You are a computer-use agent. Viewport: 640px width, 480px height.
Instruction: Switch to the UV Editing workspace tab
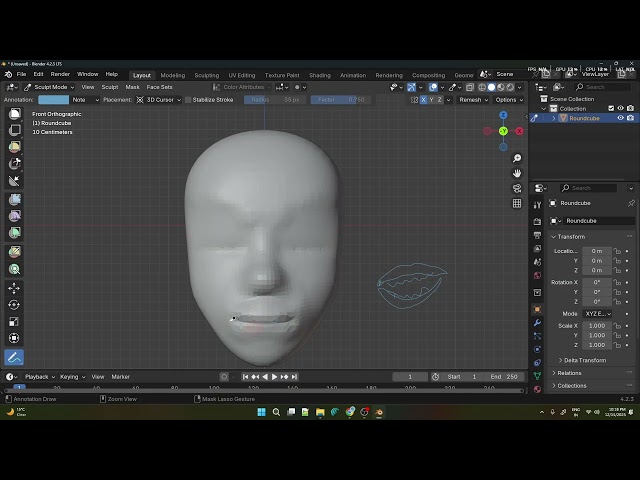coord(242,75)
